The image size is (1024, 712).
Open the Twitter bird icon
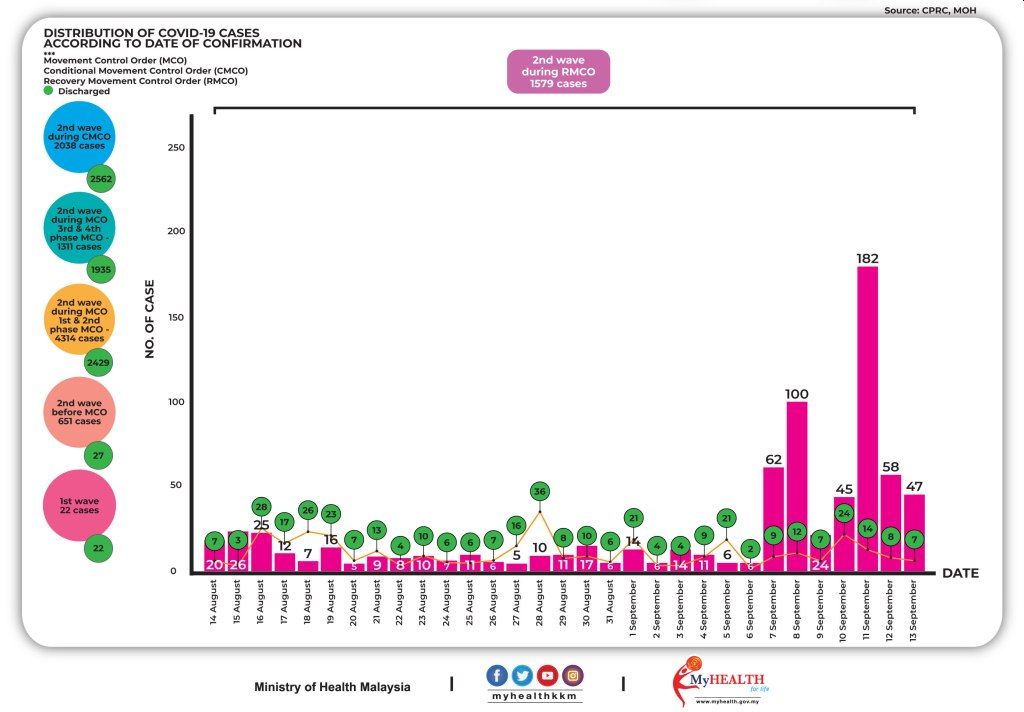click(522, 675)
